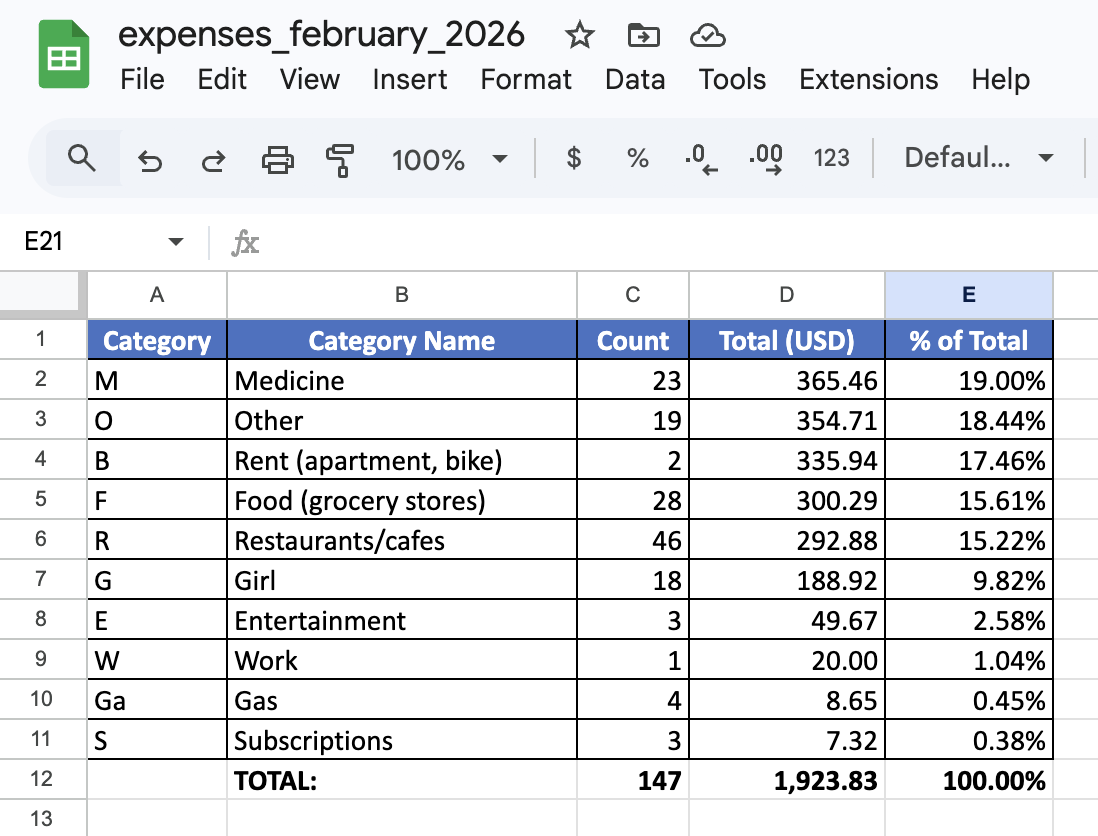Format as currency with dollar icon

pyautogui.click(x=574, y=158)
